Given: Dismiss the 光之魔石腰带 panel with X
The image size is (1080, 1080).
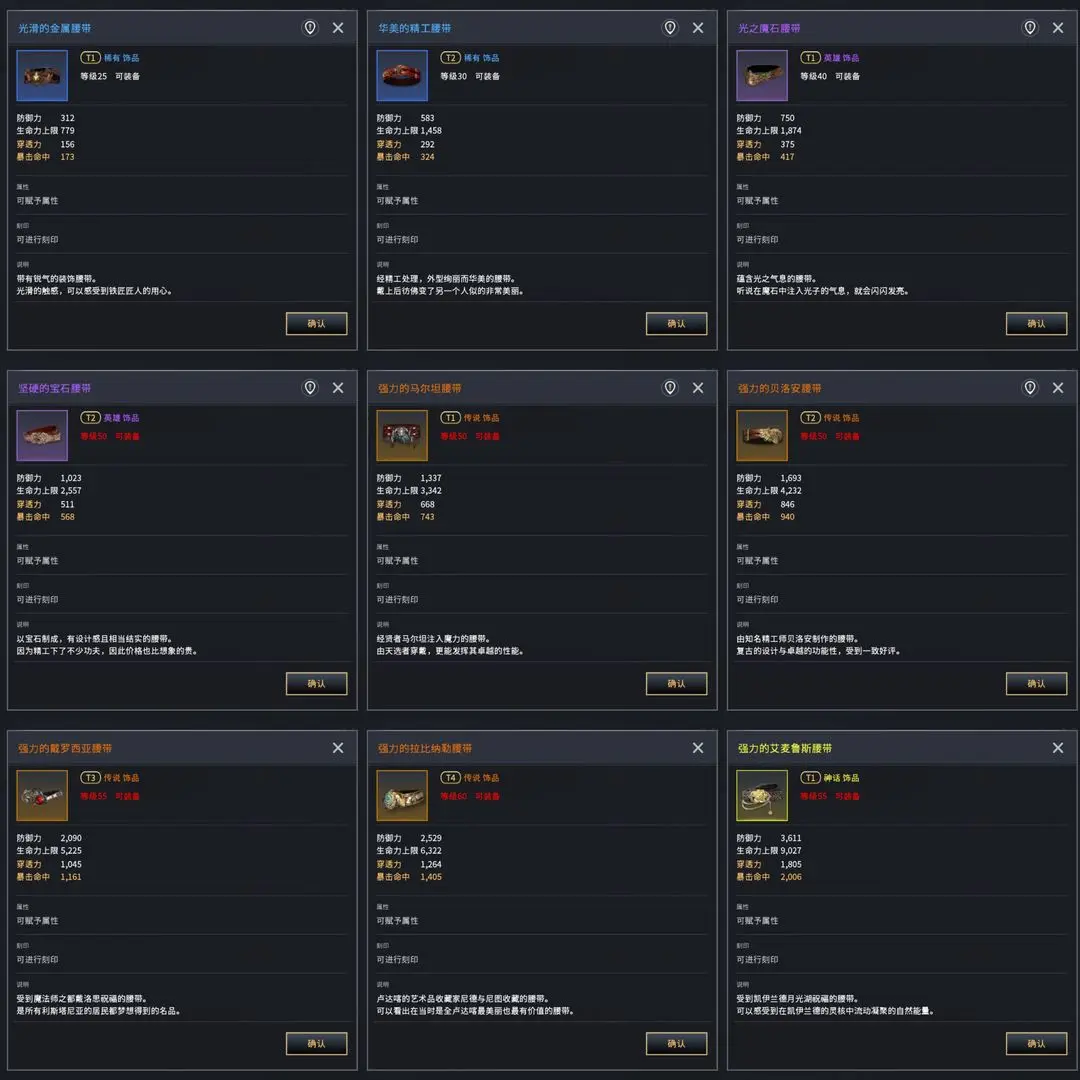Looking at the screenshot, I should [1058, 28].
